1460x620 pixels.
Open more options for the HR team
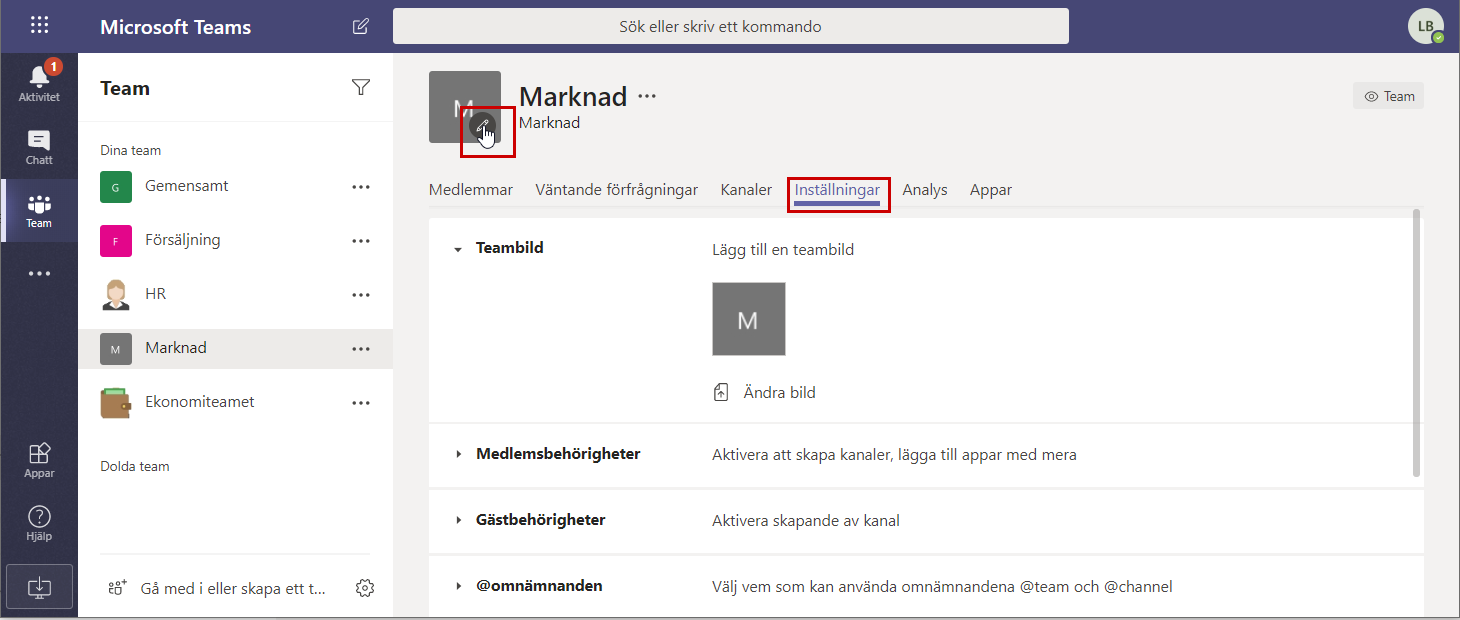pyautogui.click(x=361, y=295)
